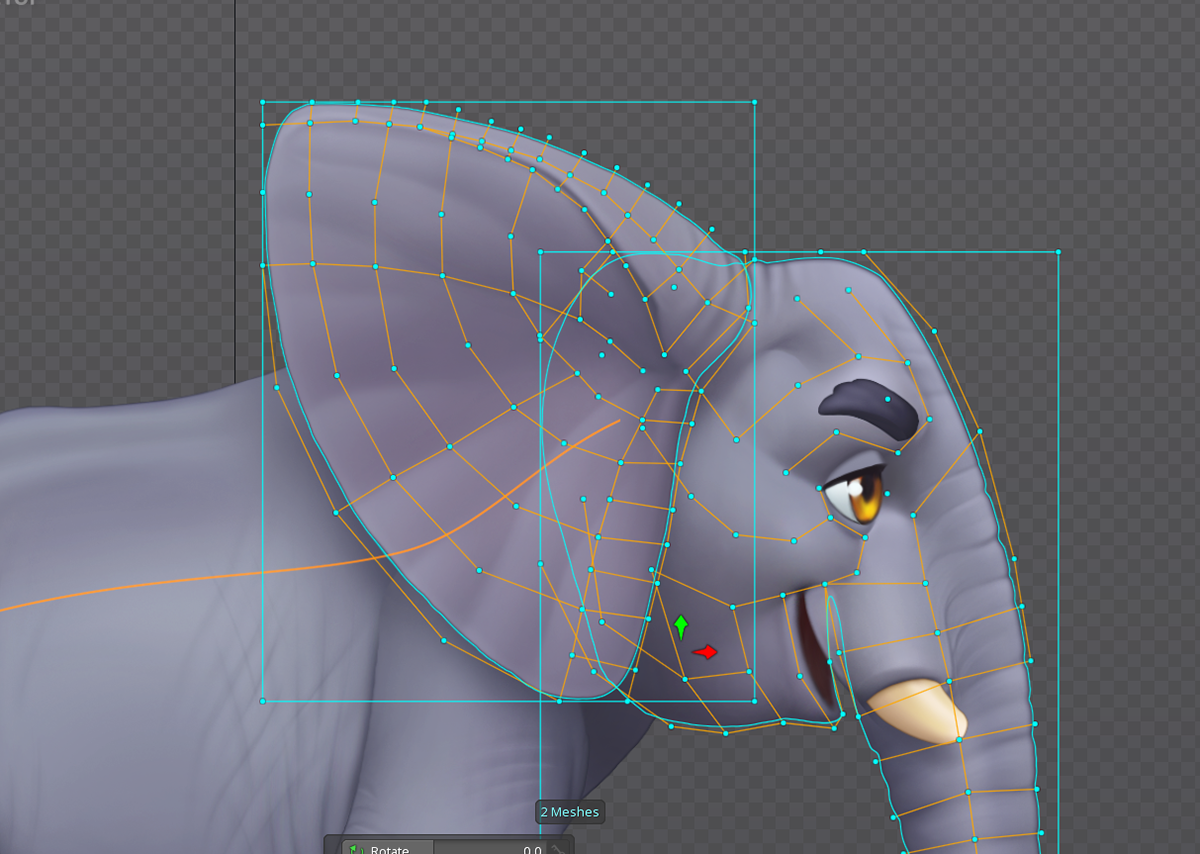Click the "2 Meshes" selection label
1200x854 pixels.
point(570,812)
